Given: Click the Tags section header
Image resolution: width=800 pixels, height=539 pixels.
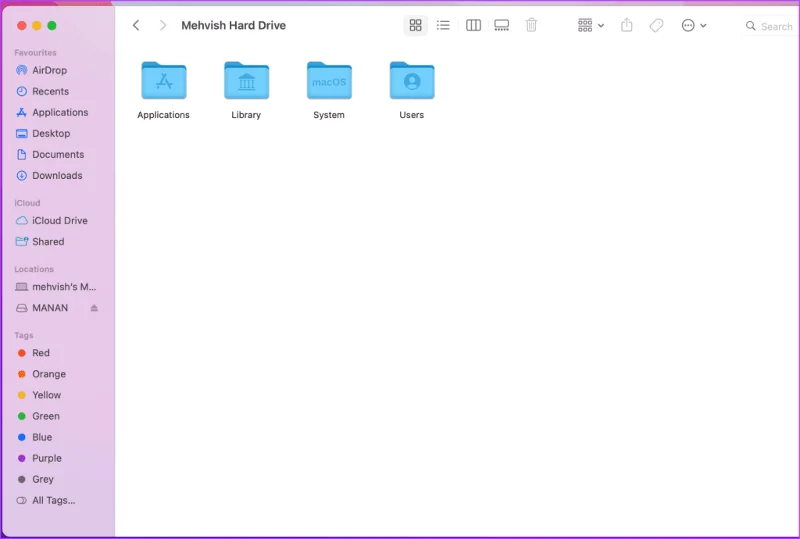Looking at the screenshot, I should [23, 335].
